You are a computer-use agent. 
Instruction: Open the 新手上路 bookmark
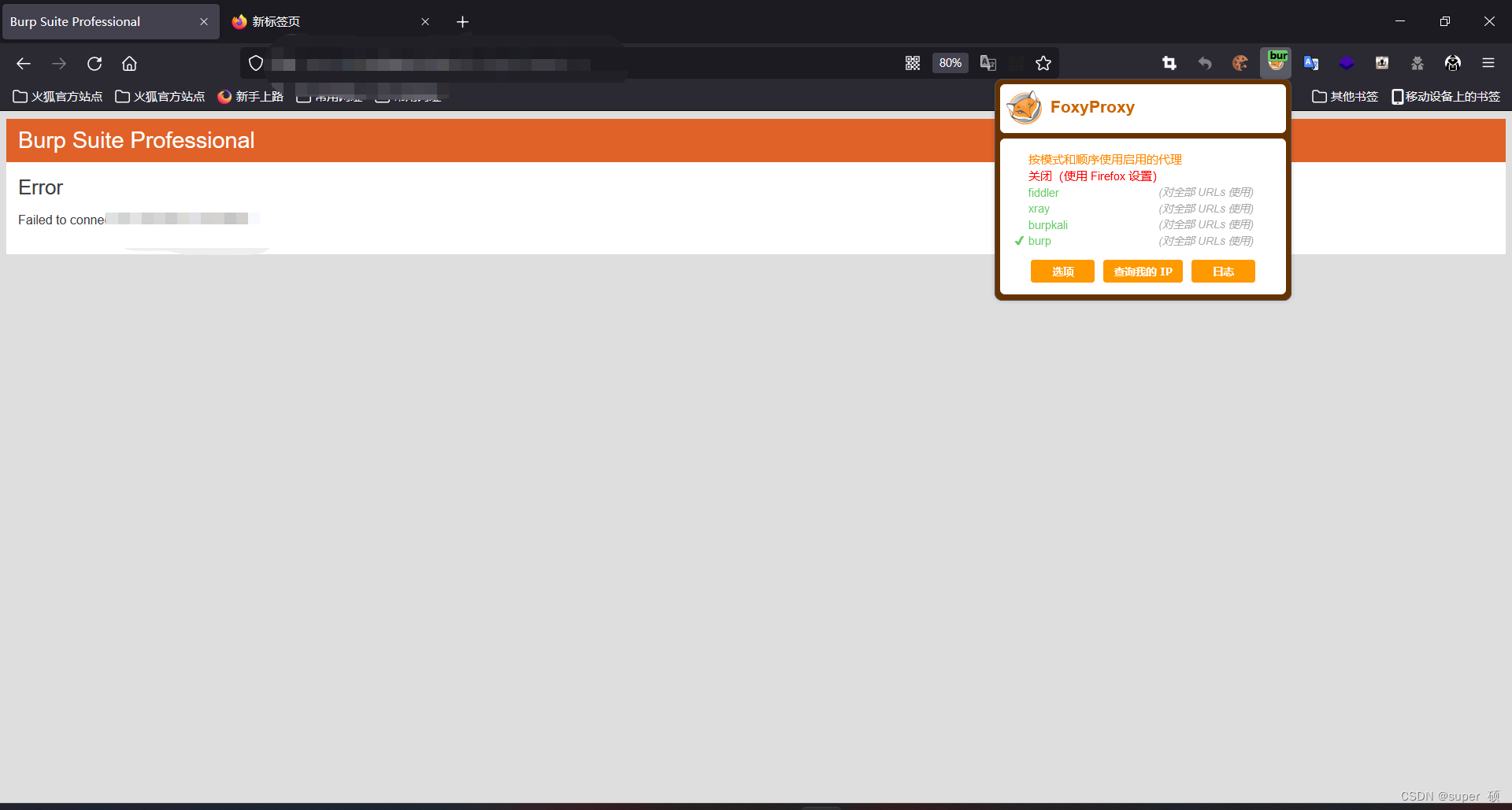click(250, 97)
